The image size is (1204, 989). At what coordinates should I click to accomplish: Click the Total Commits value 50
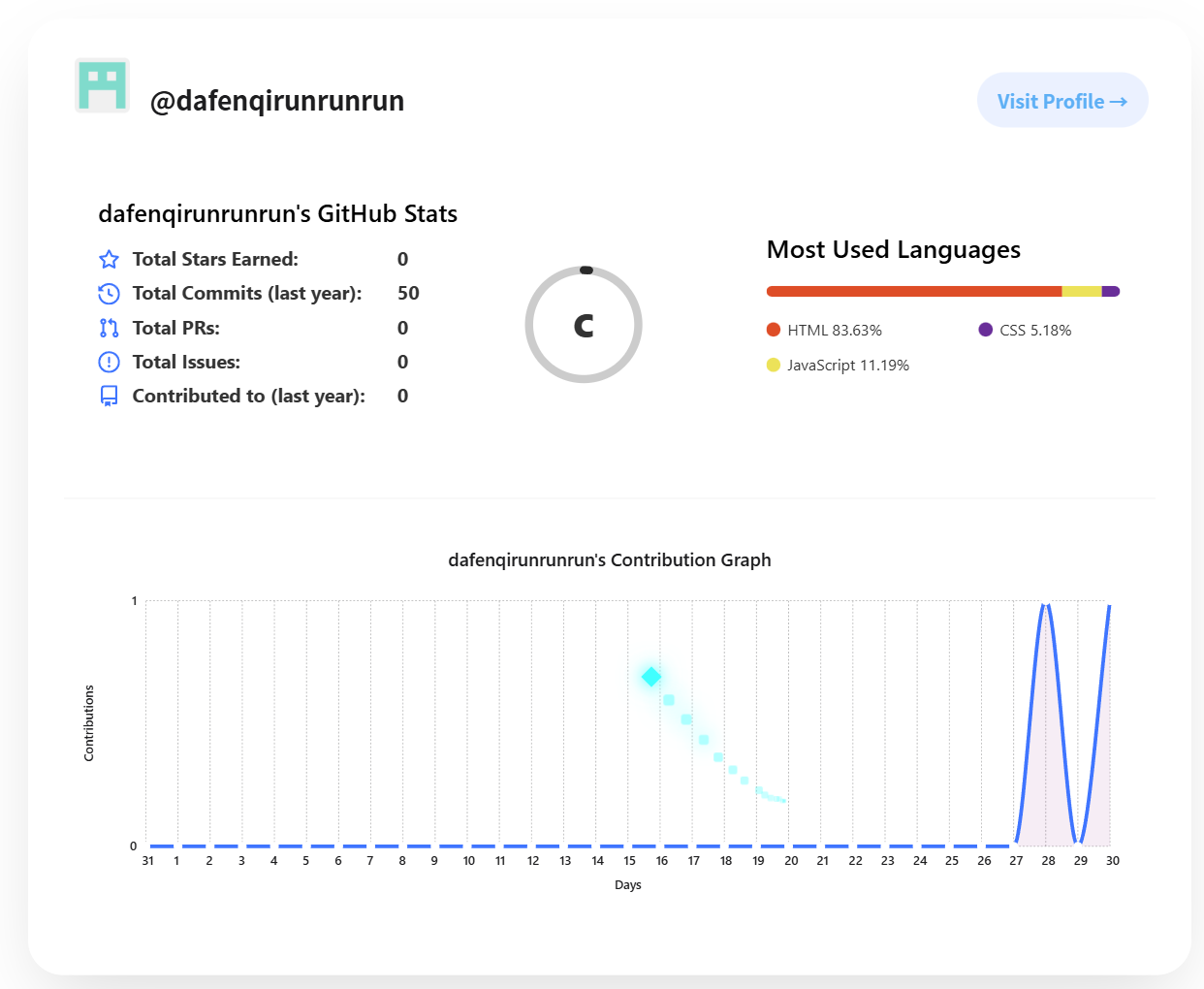[x=408, y=293]
